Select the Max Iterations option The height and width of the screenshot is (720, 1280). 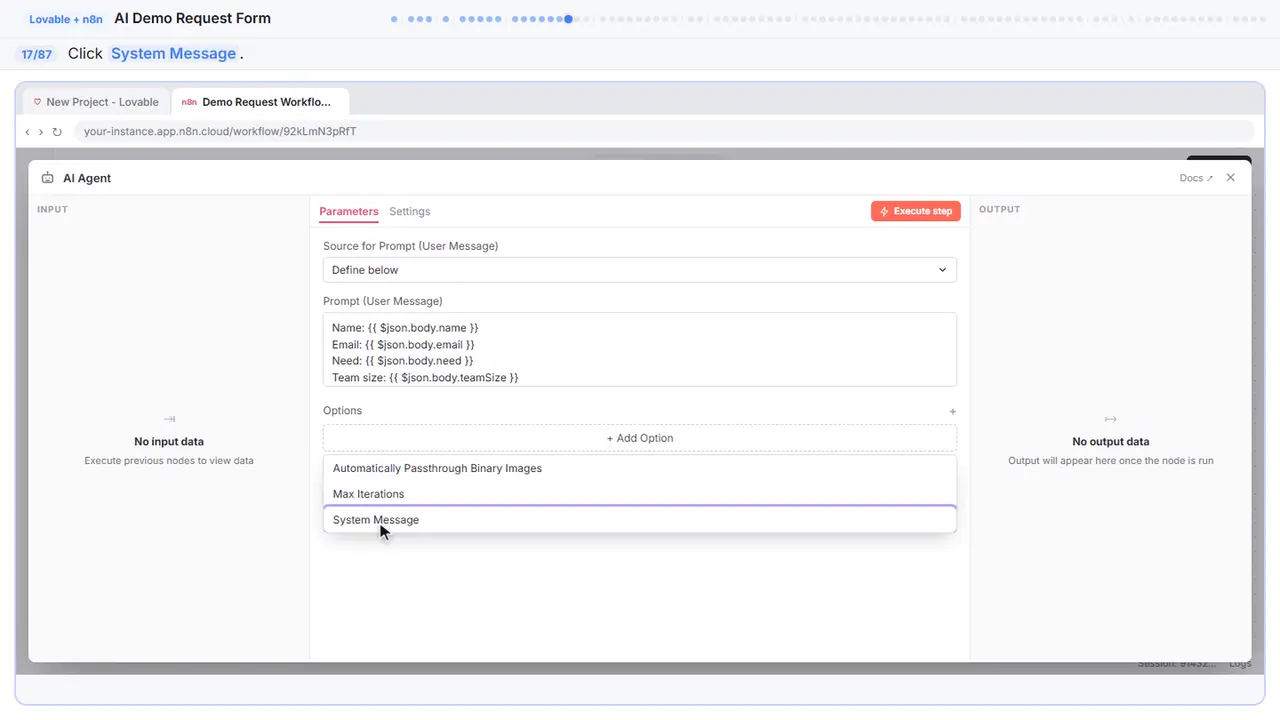640,494
